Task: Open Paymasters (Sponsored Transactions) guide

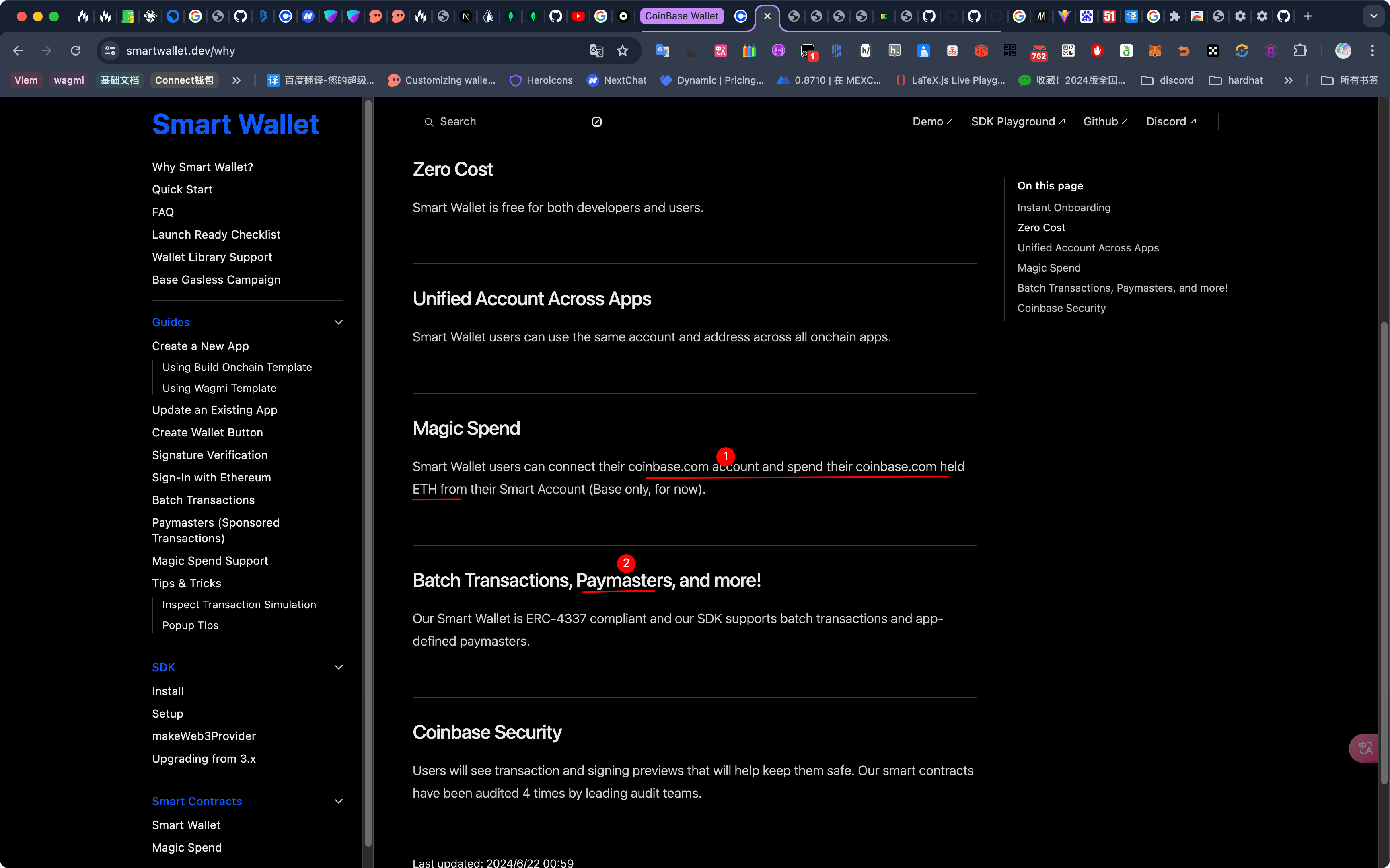Action: click(x=216, y=531)
